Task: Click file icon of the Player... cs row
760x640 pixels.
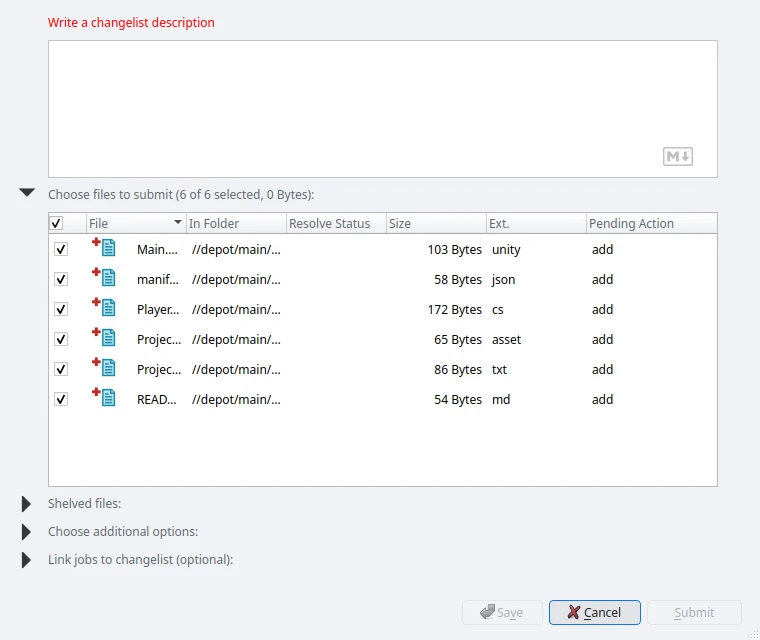Action: [x=104, y=307]
